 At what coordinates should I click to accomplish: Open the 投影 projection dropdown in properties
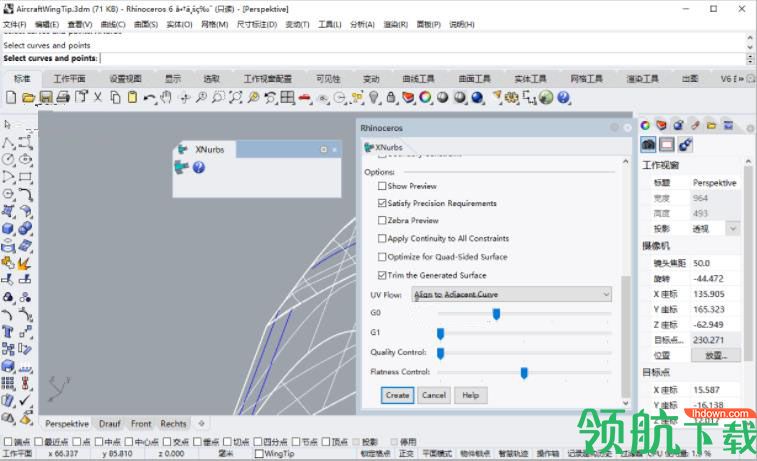733,228
